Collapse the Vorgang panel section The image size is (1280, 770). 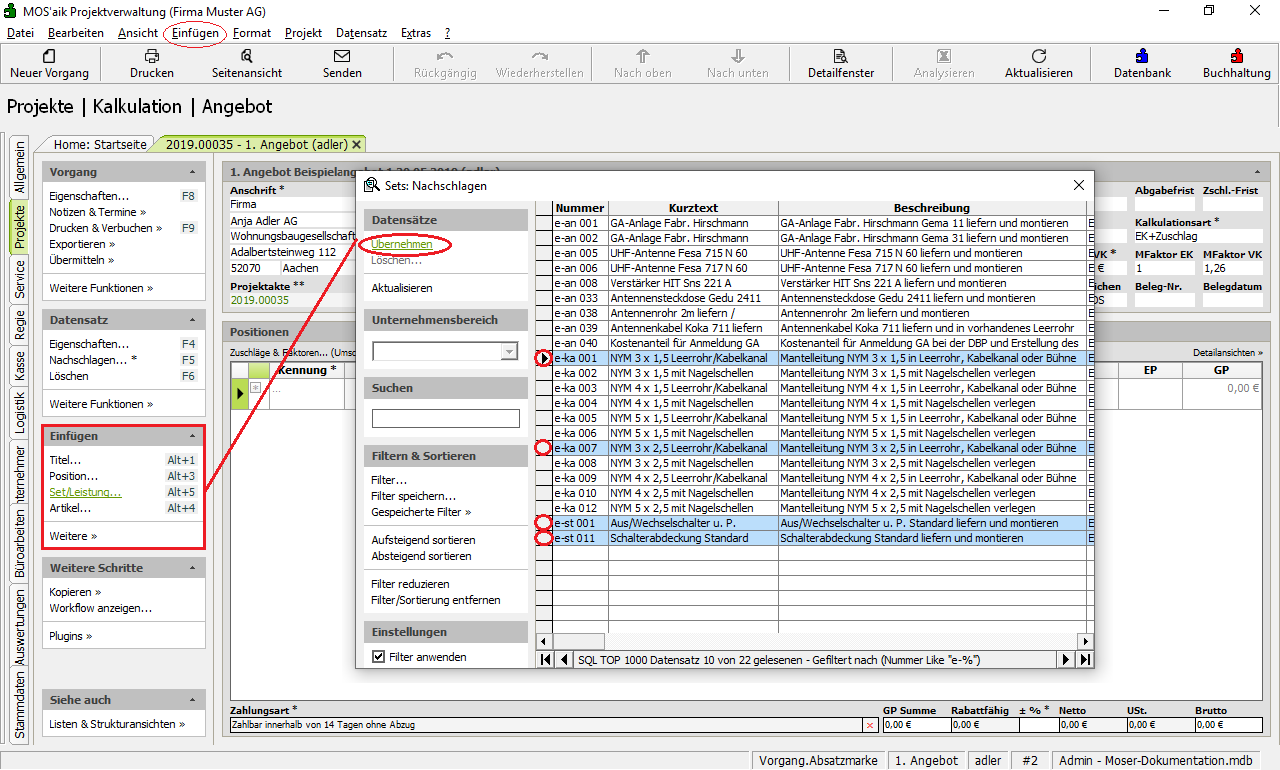click(191, 172)
